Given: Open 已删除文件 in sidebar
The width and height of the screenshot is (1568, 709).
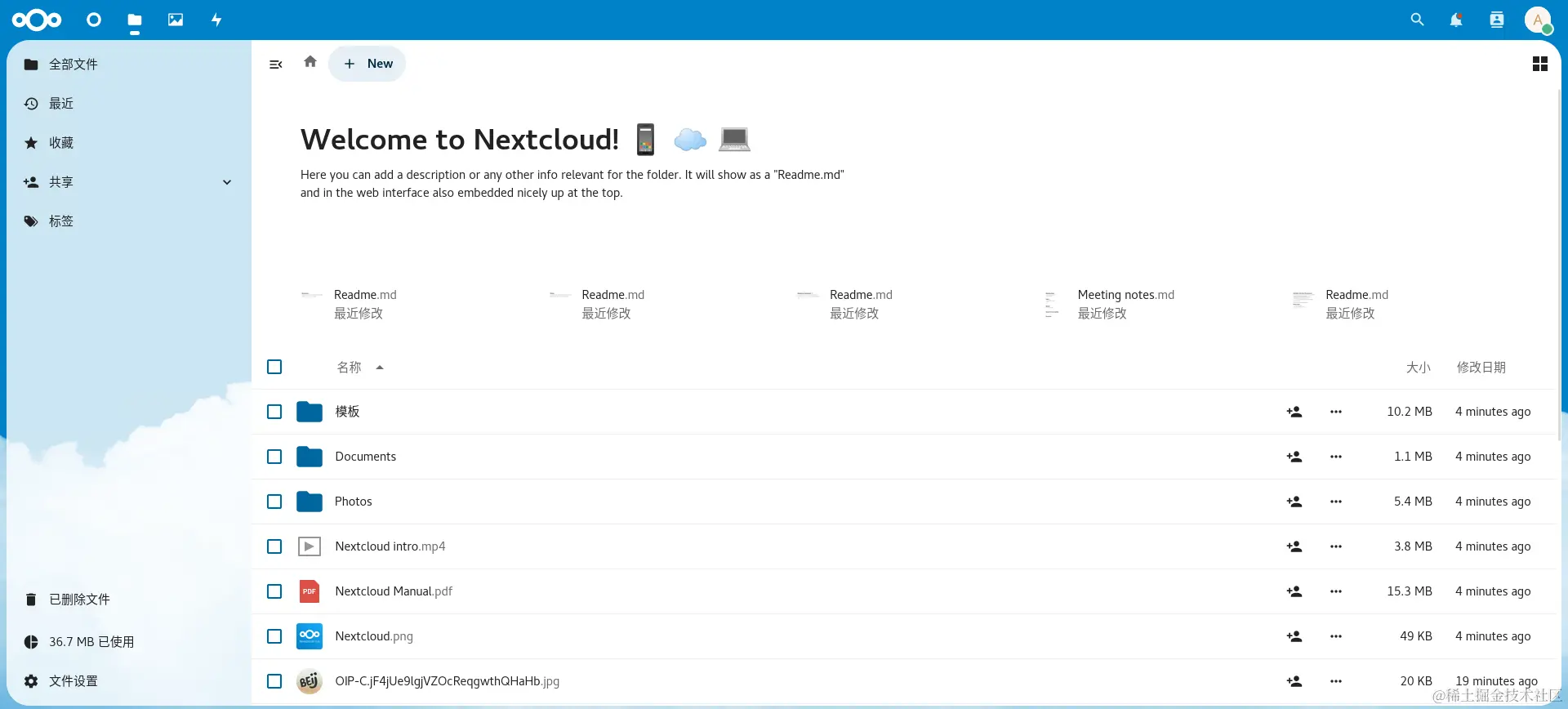Looking at the screenshot, I should pos(129,600).
